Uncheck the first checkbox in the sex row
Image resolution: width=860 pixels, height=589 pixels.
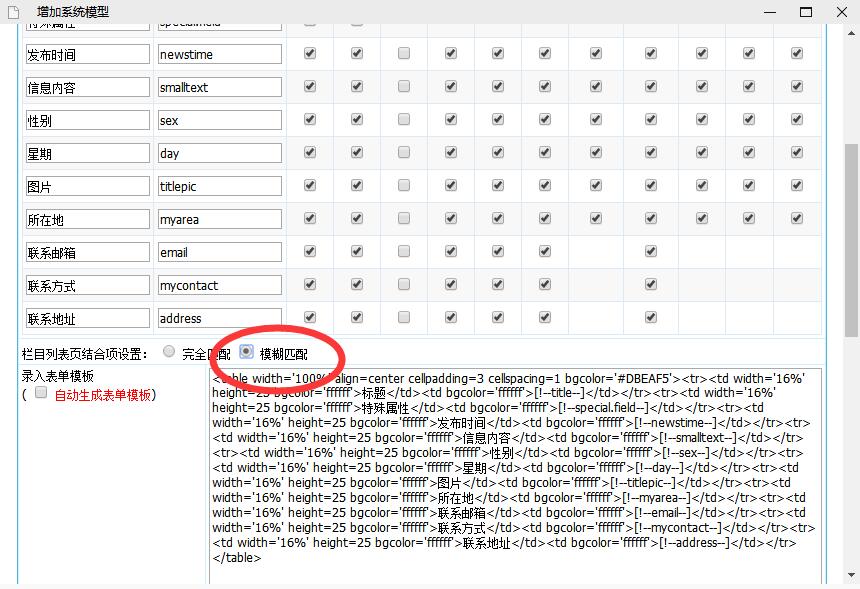(310, 120)
